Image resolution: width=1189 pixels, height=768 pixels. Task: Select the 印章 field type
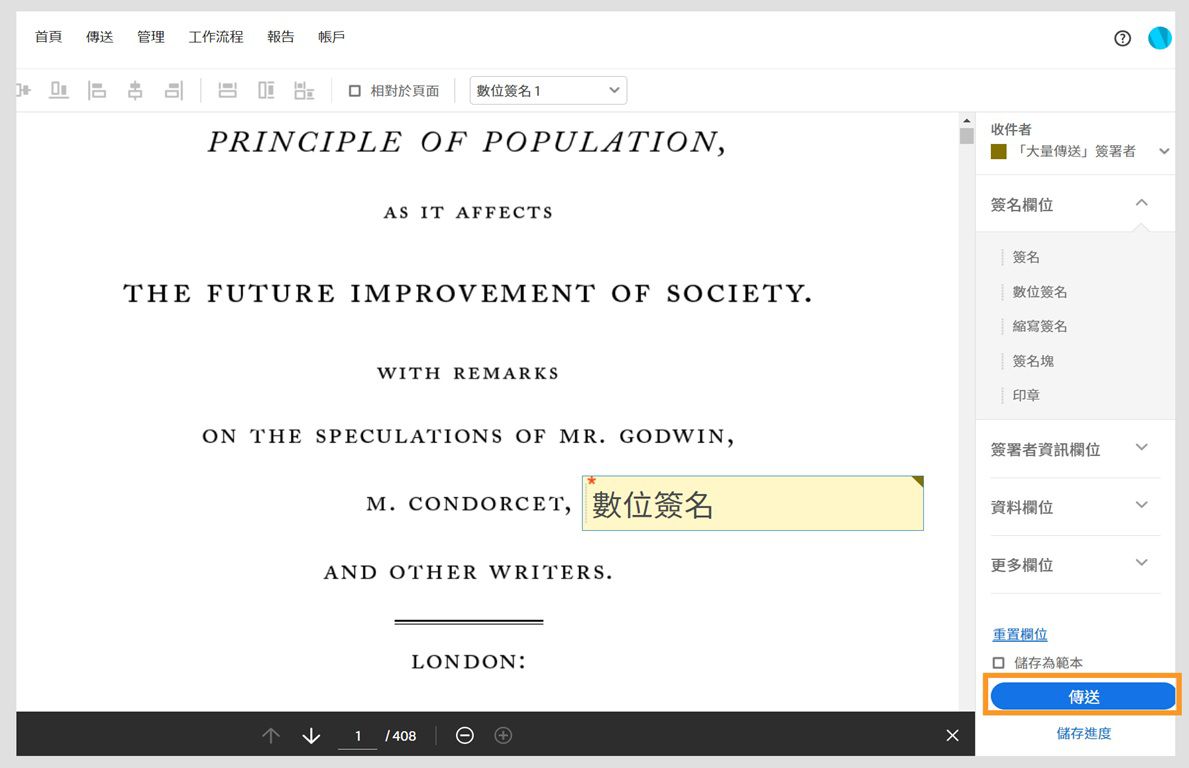tap(1025, 395)
